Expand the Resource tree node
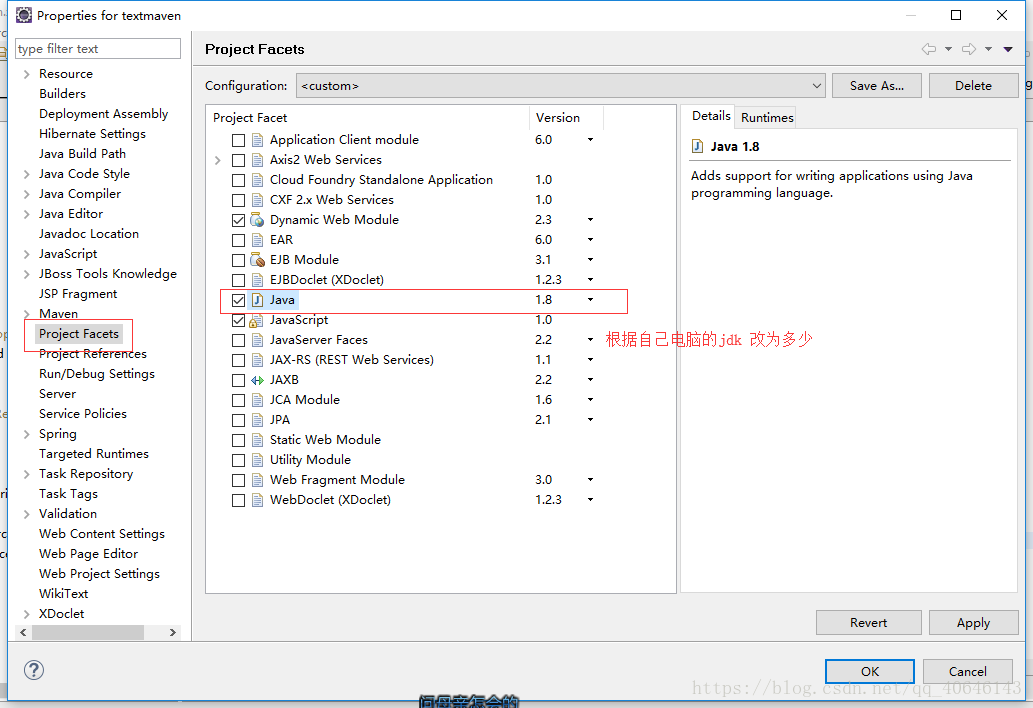Viewport: 1033px width, 708px height. tap(26, 74)
